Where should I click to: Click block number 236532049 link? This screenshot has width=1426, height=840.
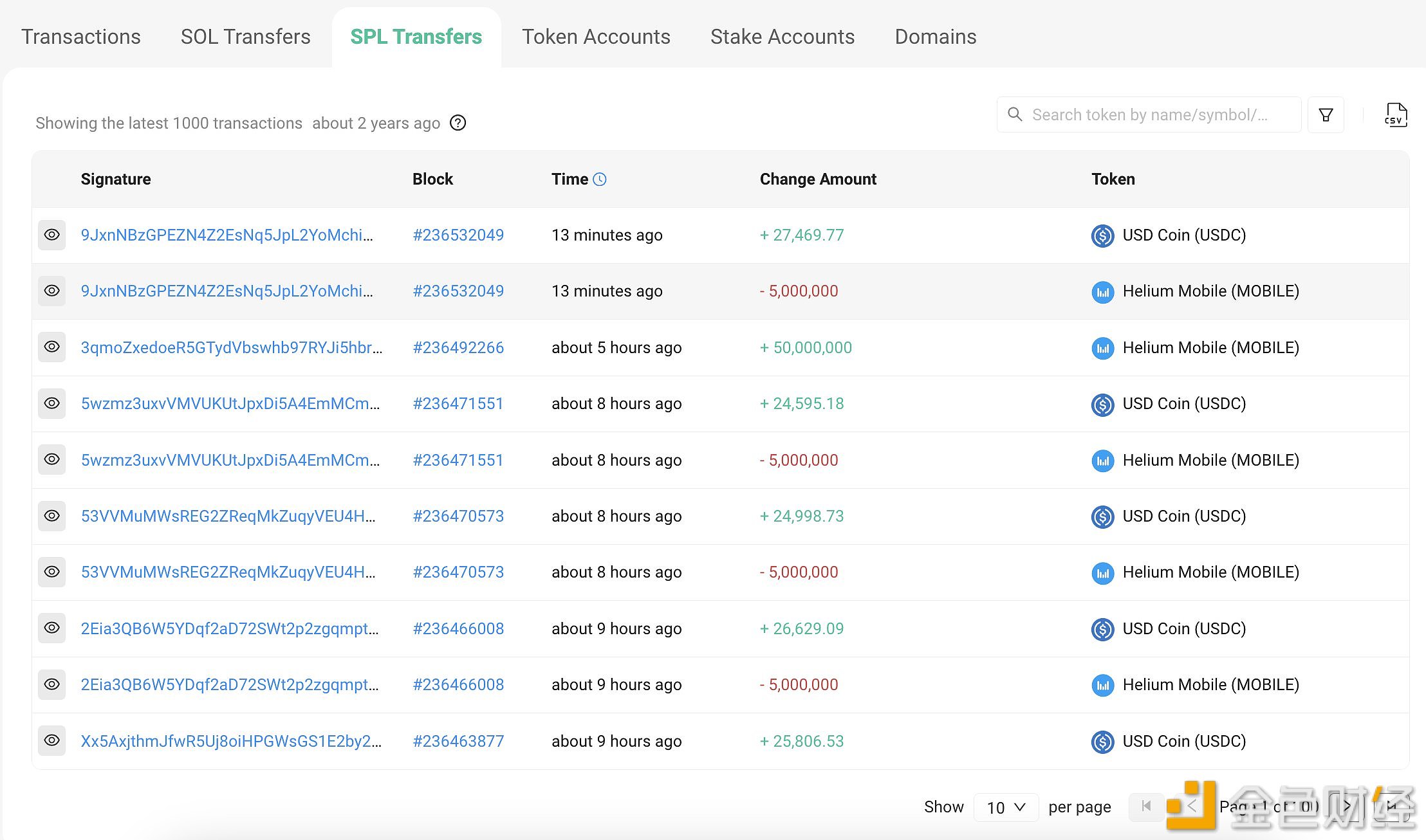[x=458, y=234]
